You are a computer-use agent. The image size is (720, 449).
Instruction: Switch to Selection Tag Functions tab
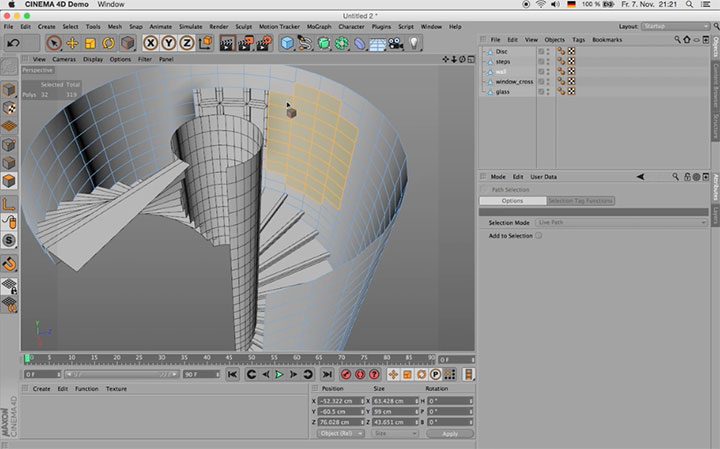pyautogui.click(x=580, y=201)
